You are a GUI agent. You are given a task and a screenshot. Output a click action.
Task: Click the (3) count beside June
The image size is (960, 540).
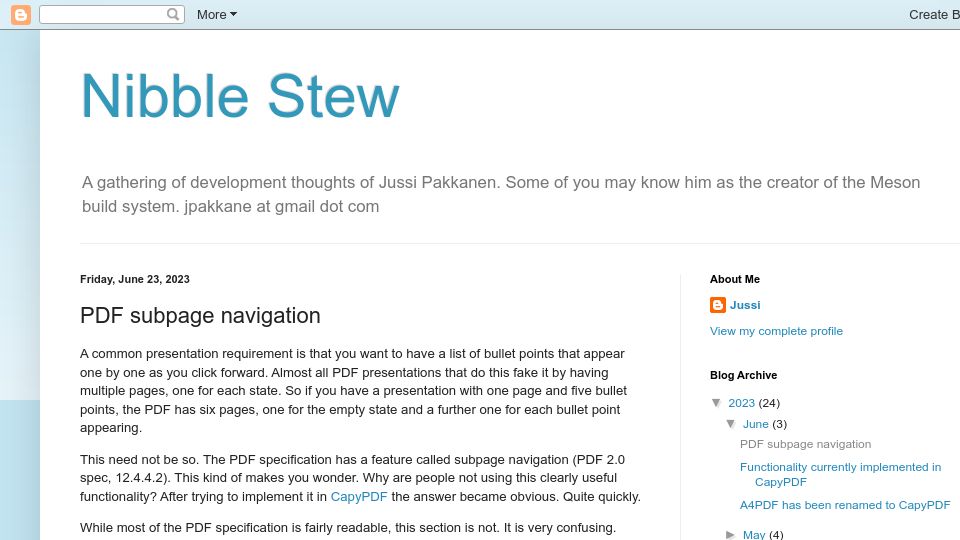tap(779, 424)
